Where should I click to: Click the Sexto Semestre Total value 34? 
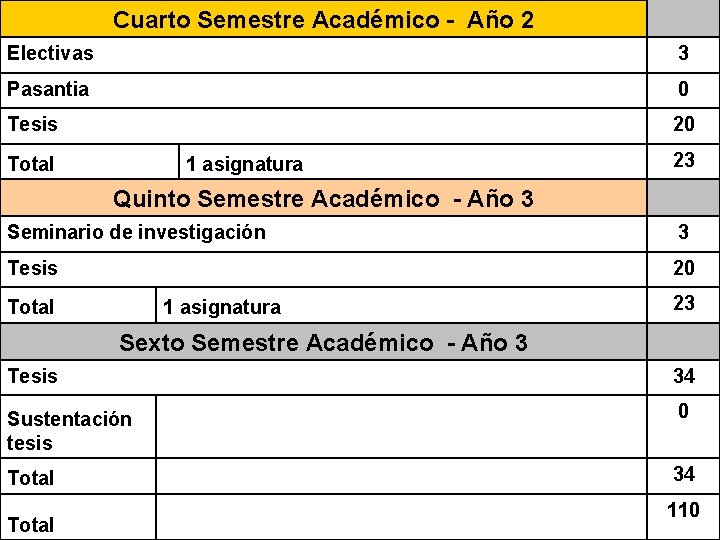coord(683,474)
